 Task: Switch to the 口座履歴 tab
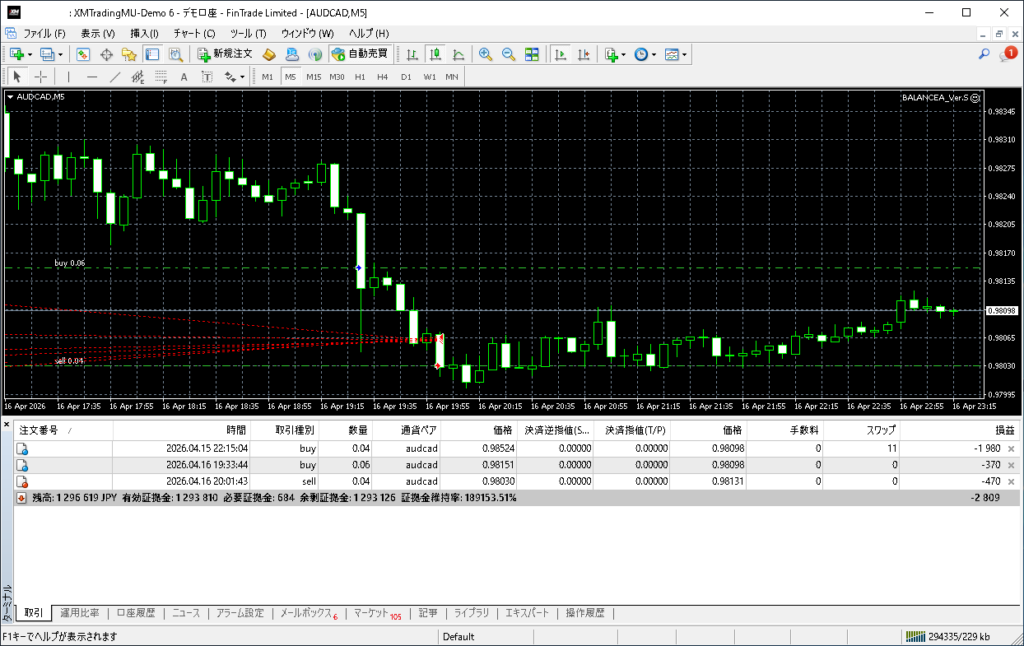(135, 613)
